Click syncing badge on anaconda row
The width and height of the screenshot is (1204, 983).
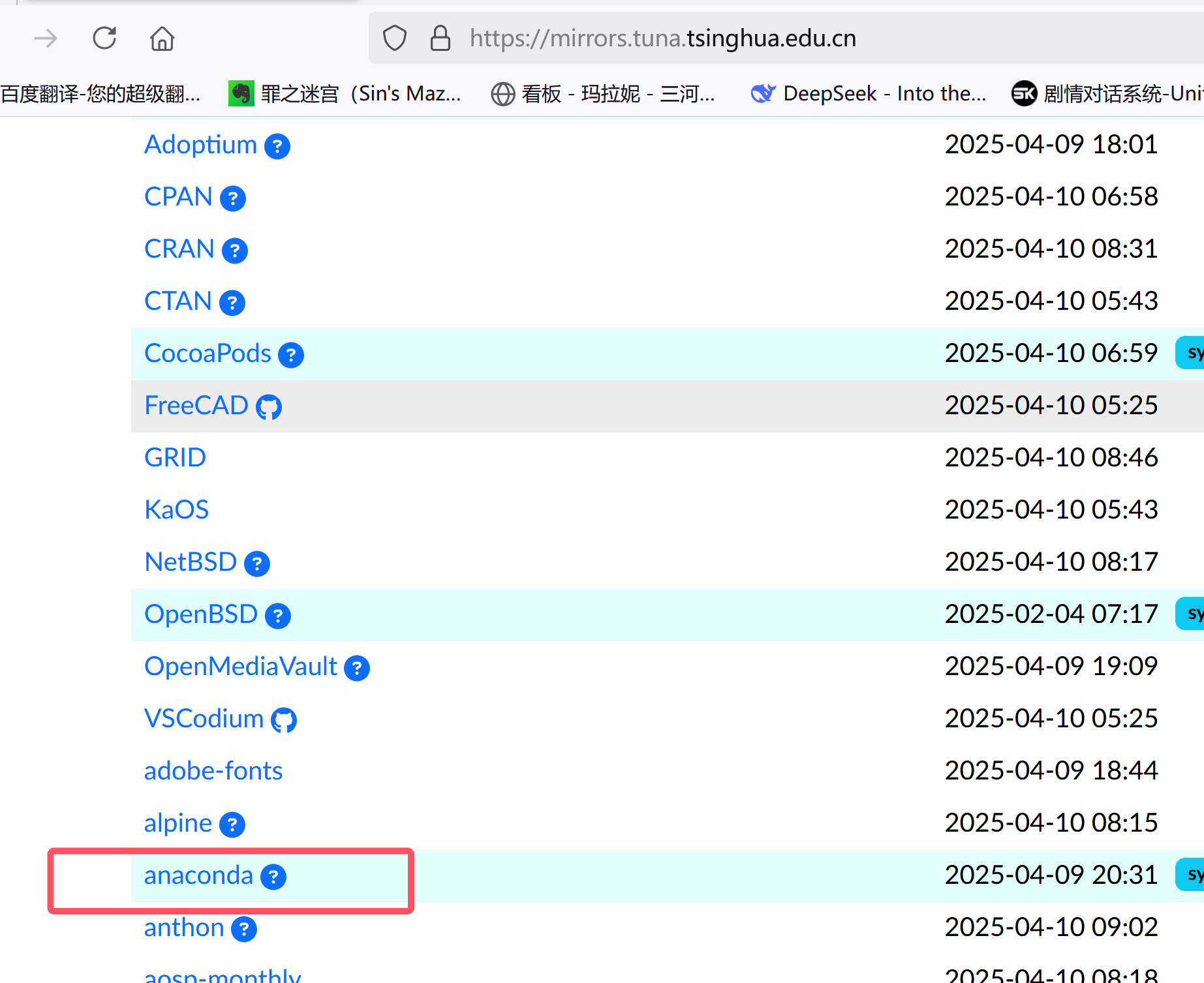point(1190,875)
